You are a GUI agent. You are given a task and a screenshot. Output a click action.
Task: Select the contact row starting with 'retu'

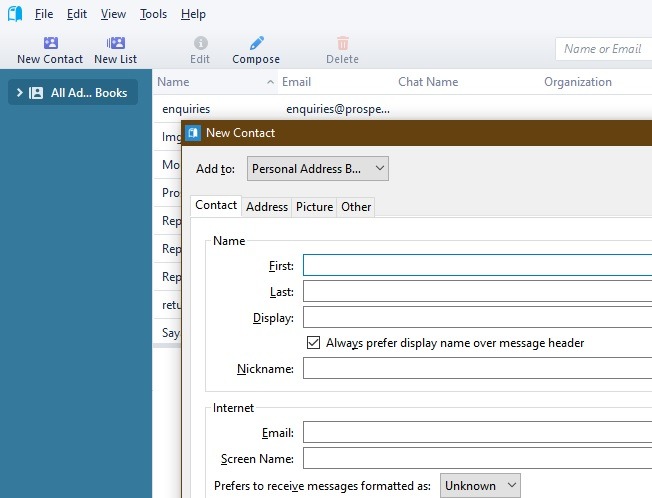tap(167, 305)
